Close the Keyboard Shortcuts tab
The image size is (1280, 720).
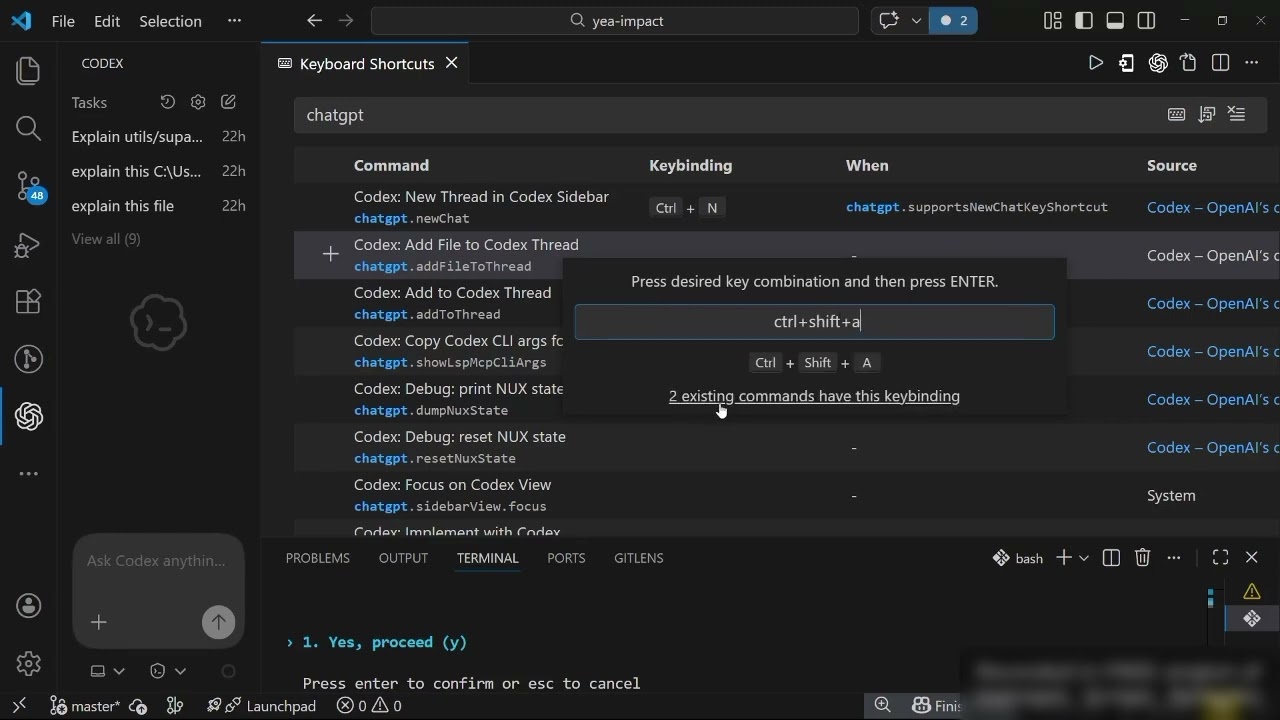tap(451, 63)
